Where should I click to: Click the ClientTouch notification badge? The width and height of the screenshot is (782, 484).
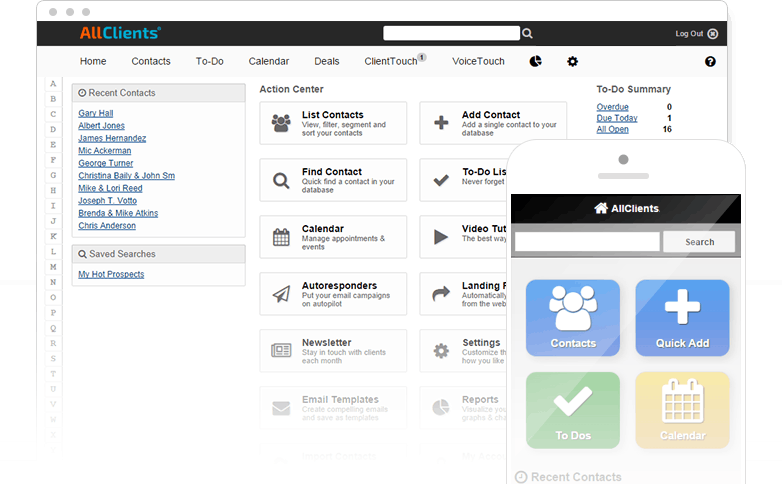[x=422, y=57]
